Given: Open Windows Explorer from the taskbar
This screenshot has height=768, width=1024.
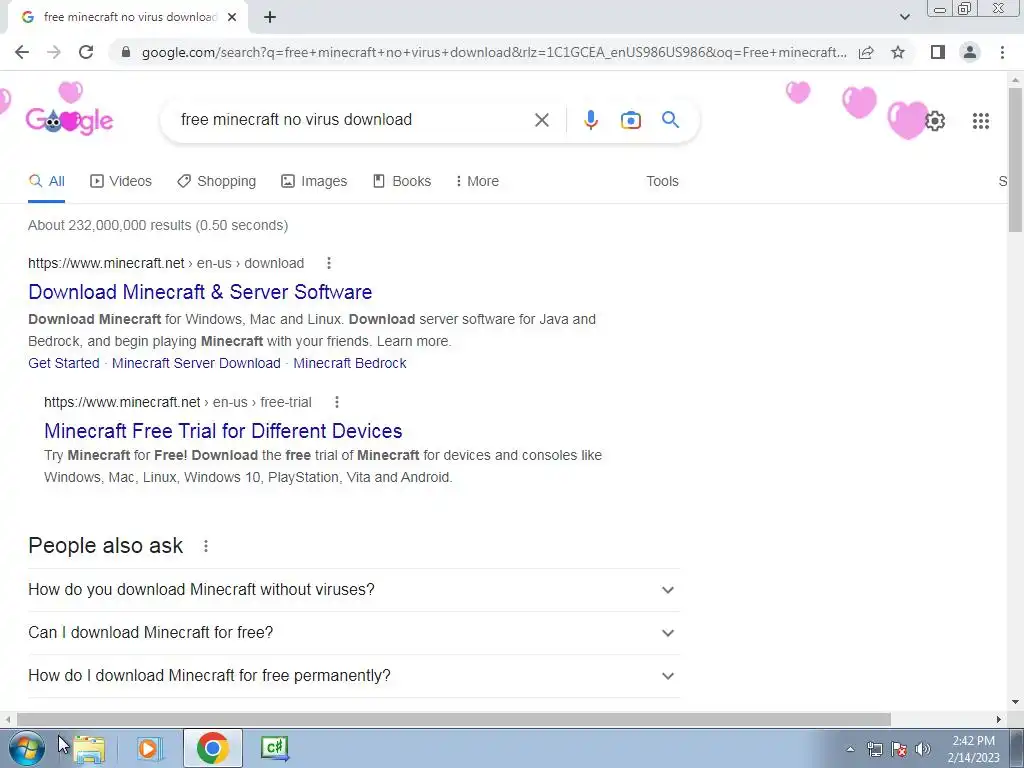Looking at the screenshot, I should coord(89,748).
